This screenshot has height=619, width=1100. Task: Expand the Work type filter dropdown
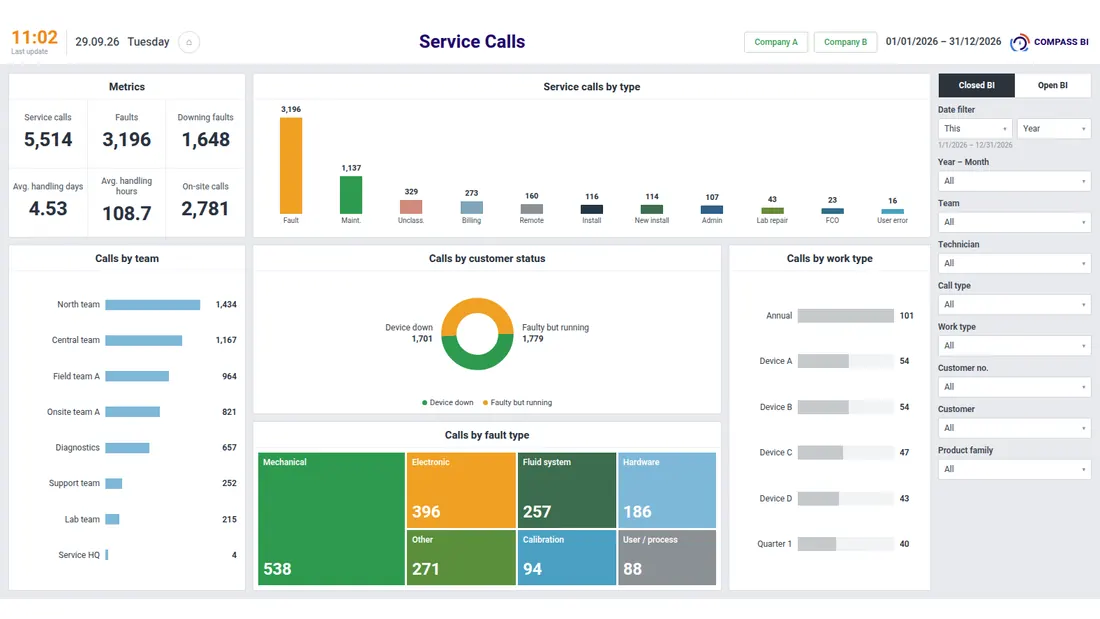point(1014,345)
